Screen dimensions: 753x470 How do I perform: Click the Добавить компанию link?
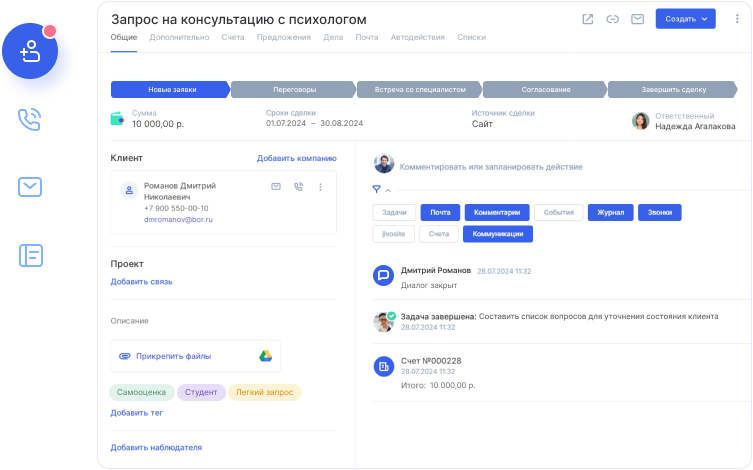[x=296, y=158]
